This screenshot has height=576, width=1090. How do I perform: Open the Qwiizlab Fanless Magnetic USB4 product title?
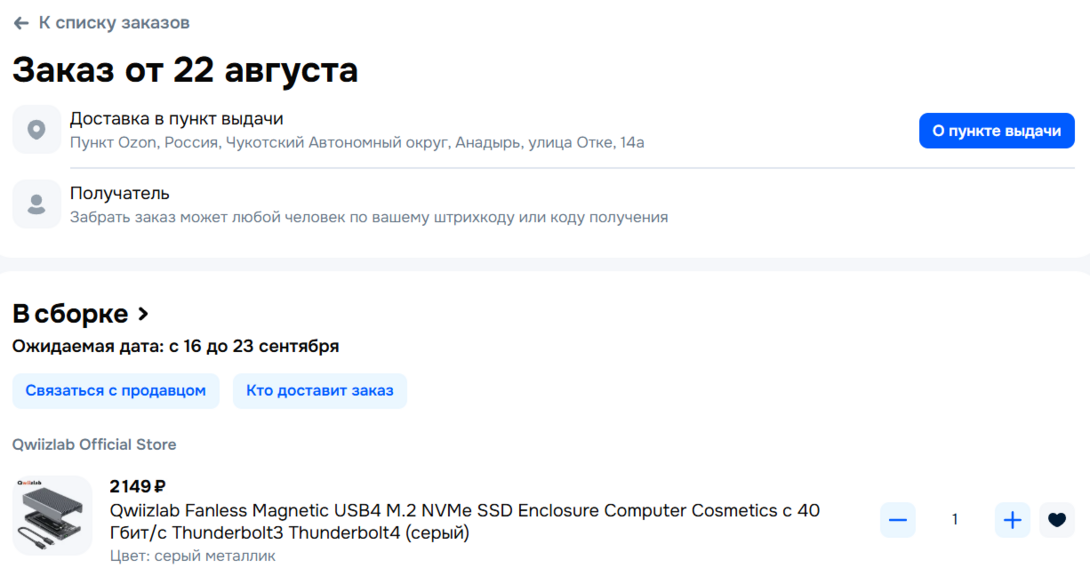pyautogui.click(x=464, y=522)
